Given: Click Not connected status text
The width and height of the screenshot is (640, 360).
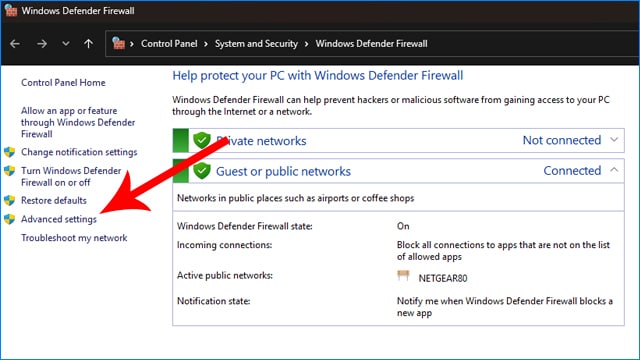Looking at the screenshot, I should pyautogui.click(x=562, y=140).
